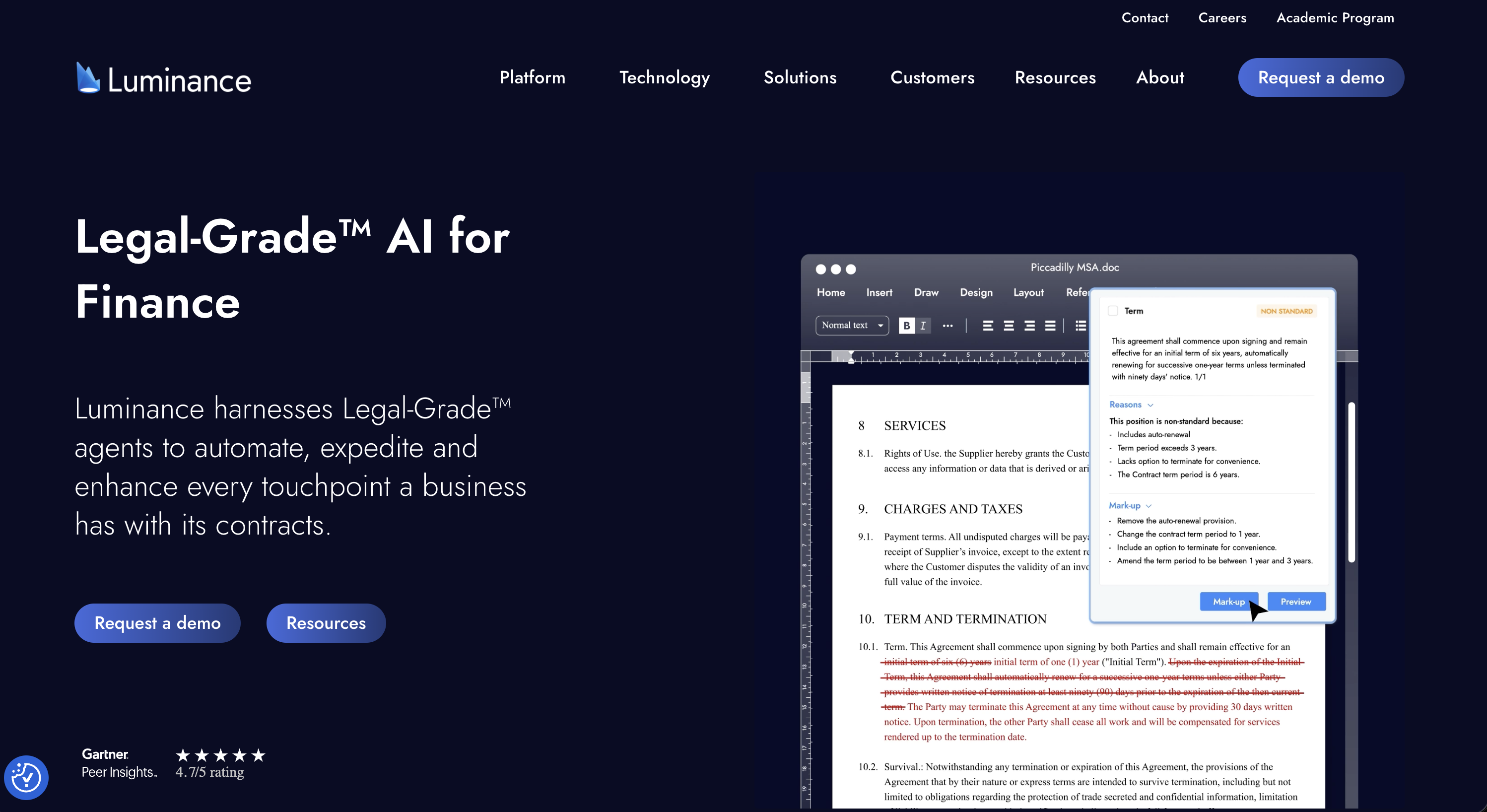Click clause 10.2 Survival text

(x=1078, y=782)
